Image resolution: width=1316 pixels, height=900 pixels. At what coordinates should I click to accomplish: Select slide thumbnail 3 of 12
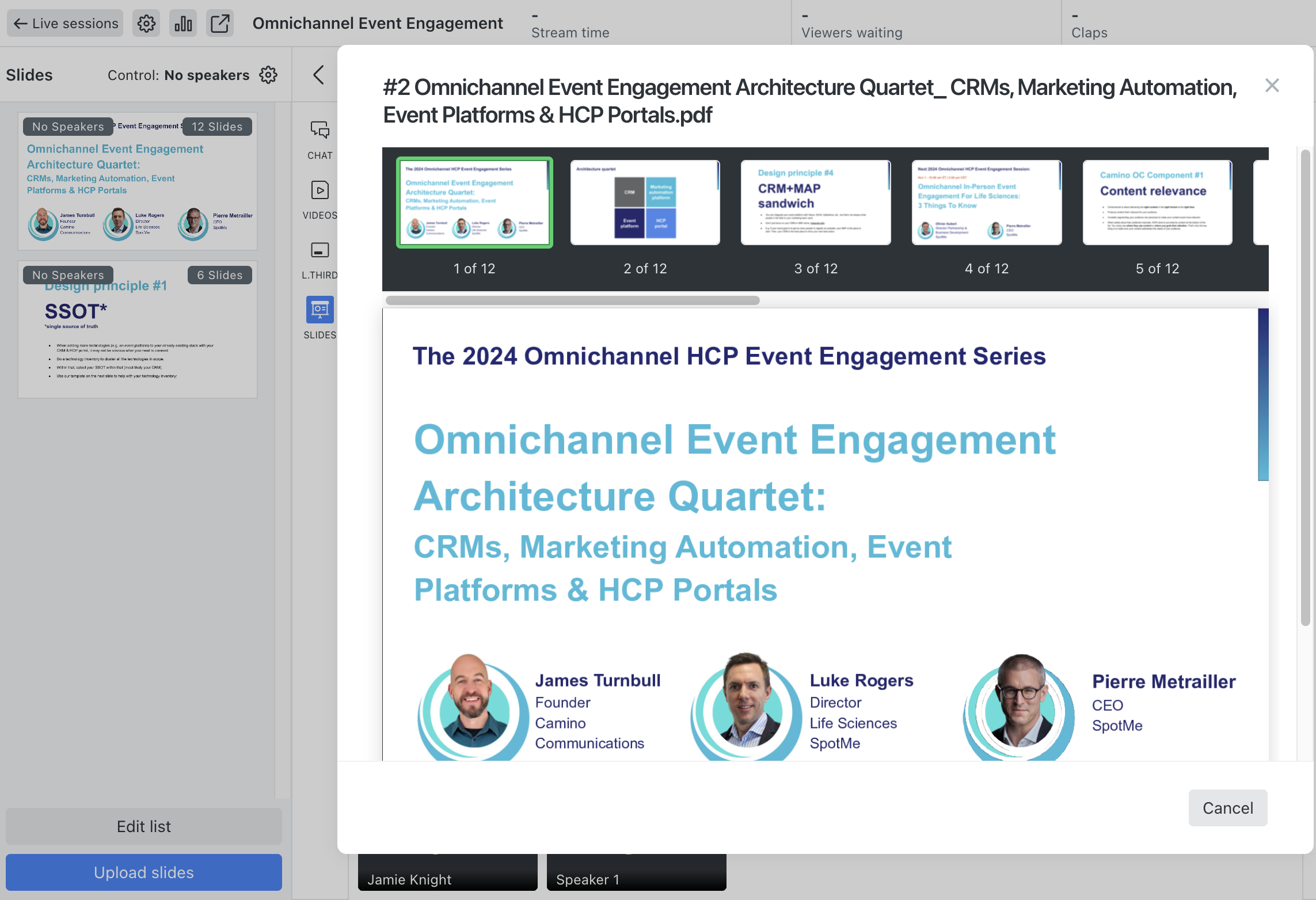point(816,203)
